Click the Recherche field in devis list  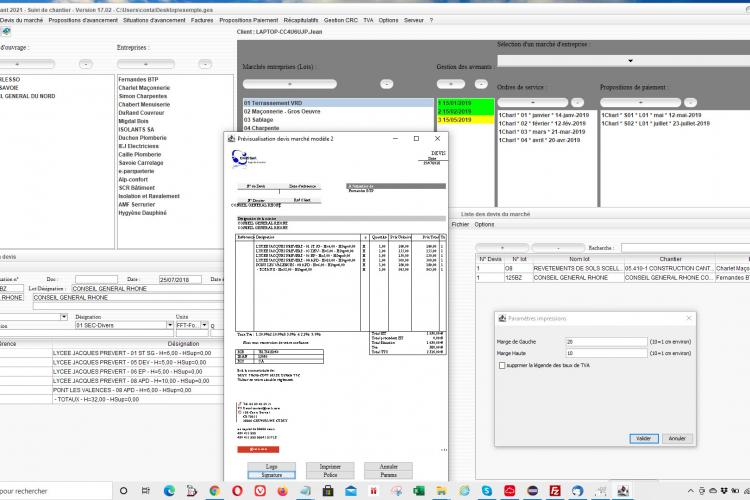pos(685,248)
